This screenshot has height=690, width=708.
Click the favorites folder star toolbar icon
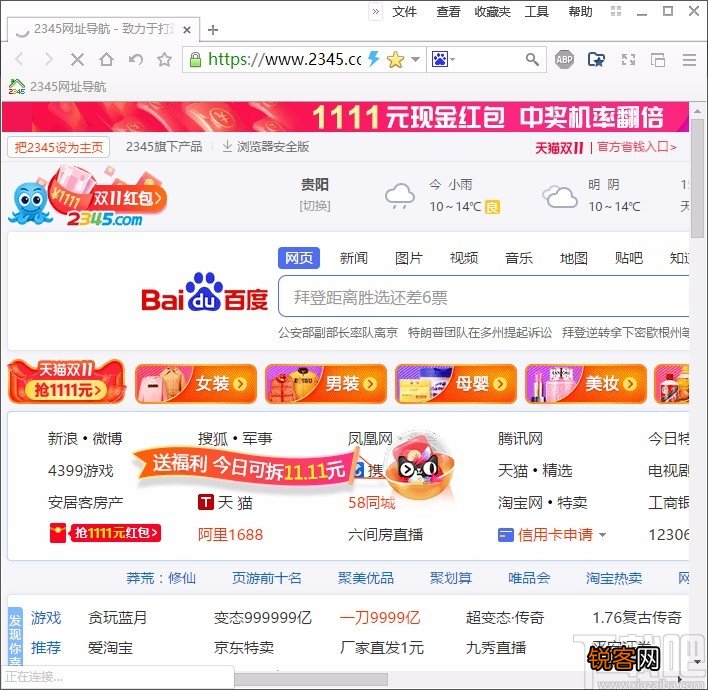(x=596, y=59)
